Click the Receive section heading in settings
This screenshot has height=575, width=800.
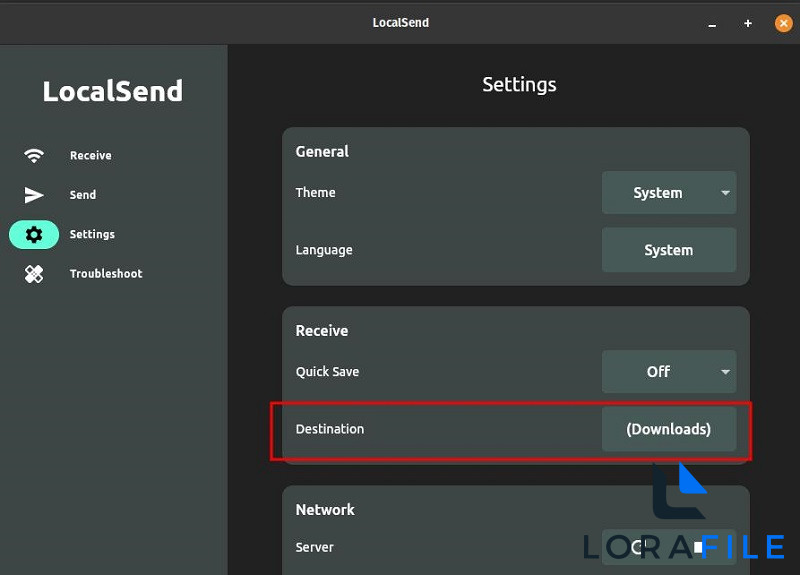click(x=322, y=331)
